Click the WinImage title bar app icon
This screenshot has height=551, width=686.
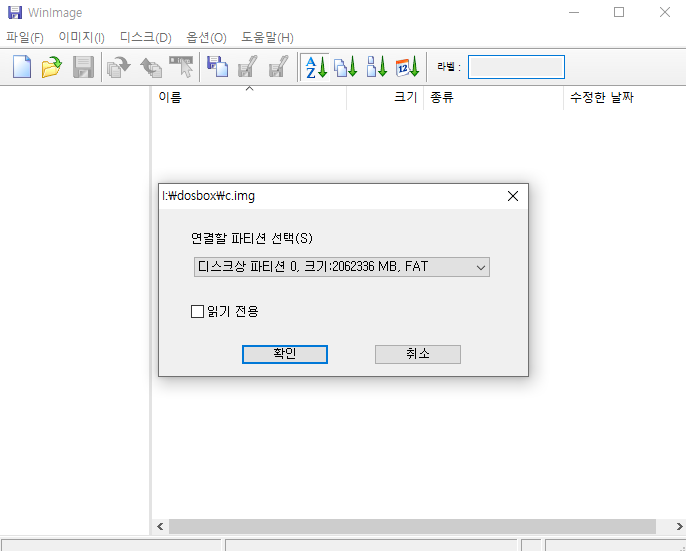point(15,12)
